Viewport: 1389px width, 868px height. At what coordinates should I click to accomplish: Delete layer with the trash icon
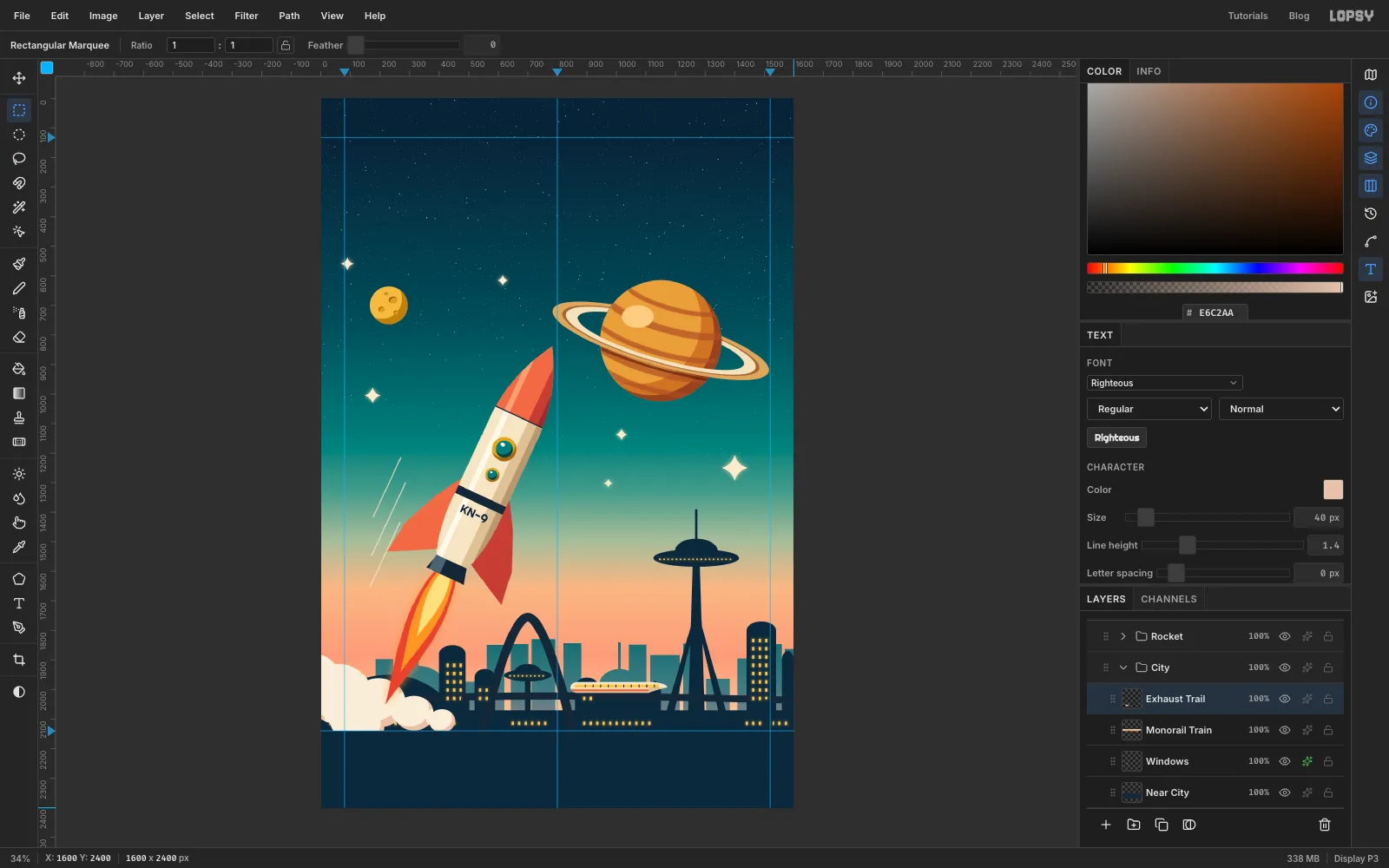coord(1325,825)
